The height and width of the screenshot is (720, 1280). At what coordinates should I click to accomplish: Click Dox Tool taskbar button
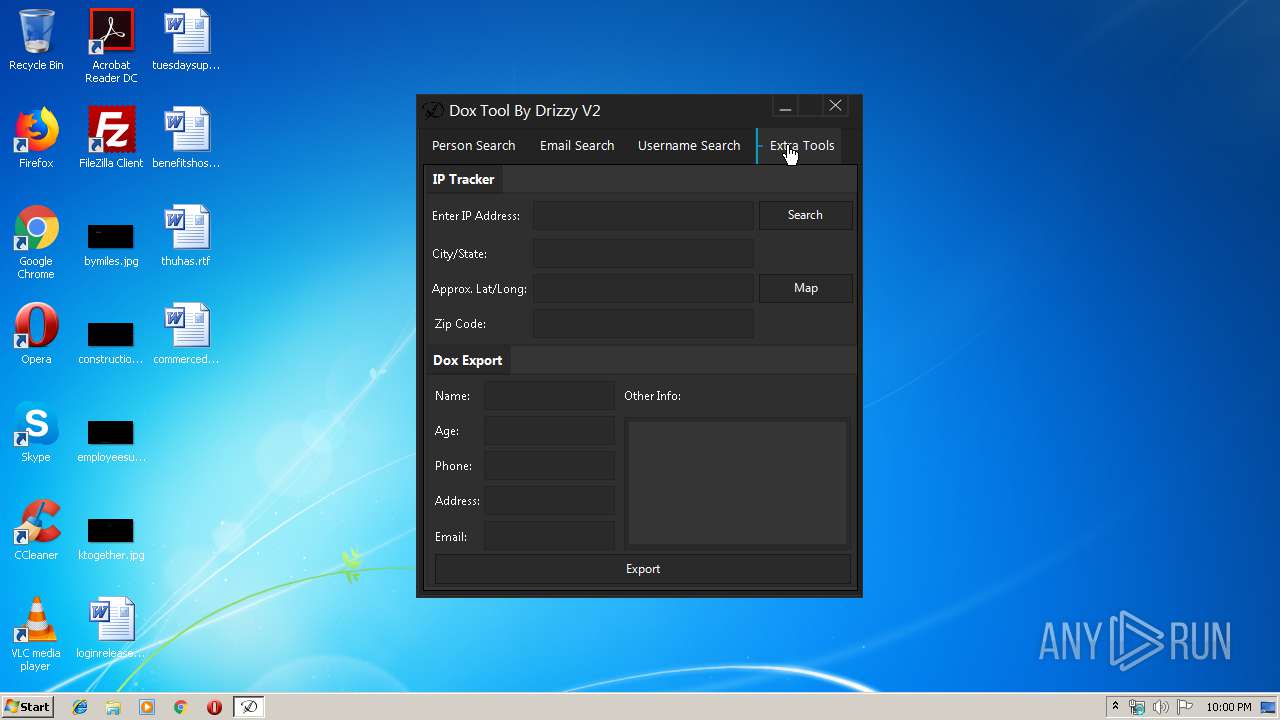pyautogui.click(x=248, y=707)
